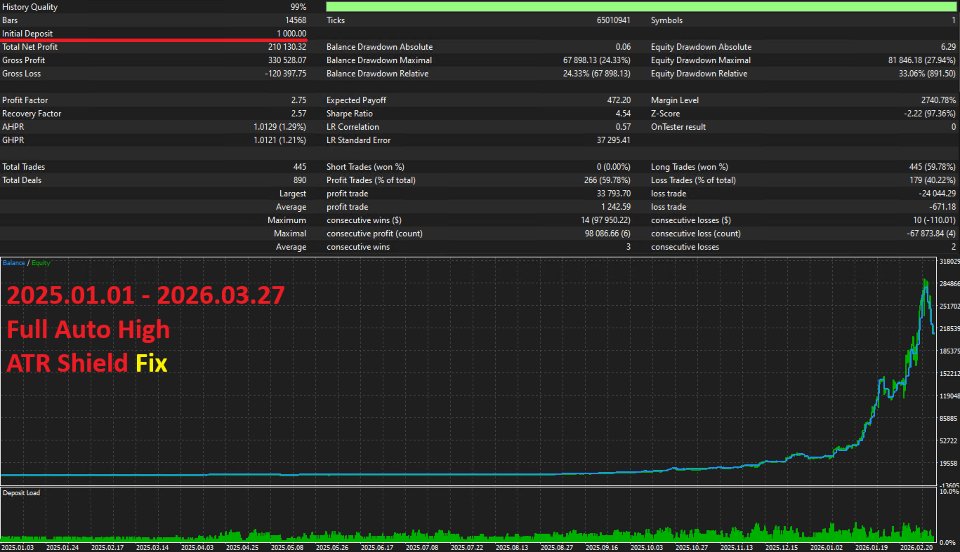Click the Total Trades value 445
Viewport: 960px width, 552px height.
pos(299,167)
